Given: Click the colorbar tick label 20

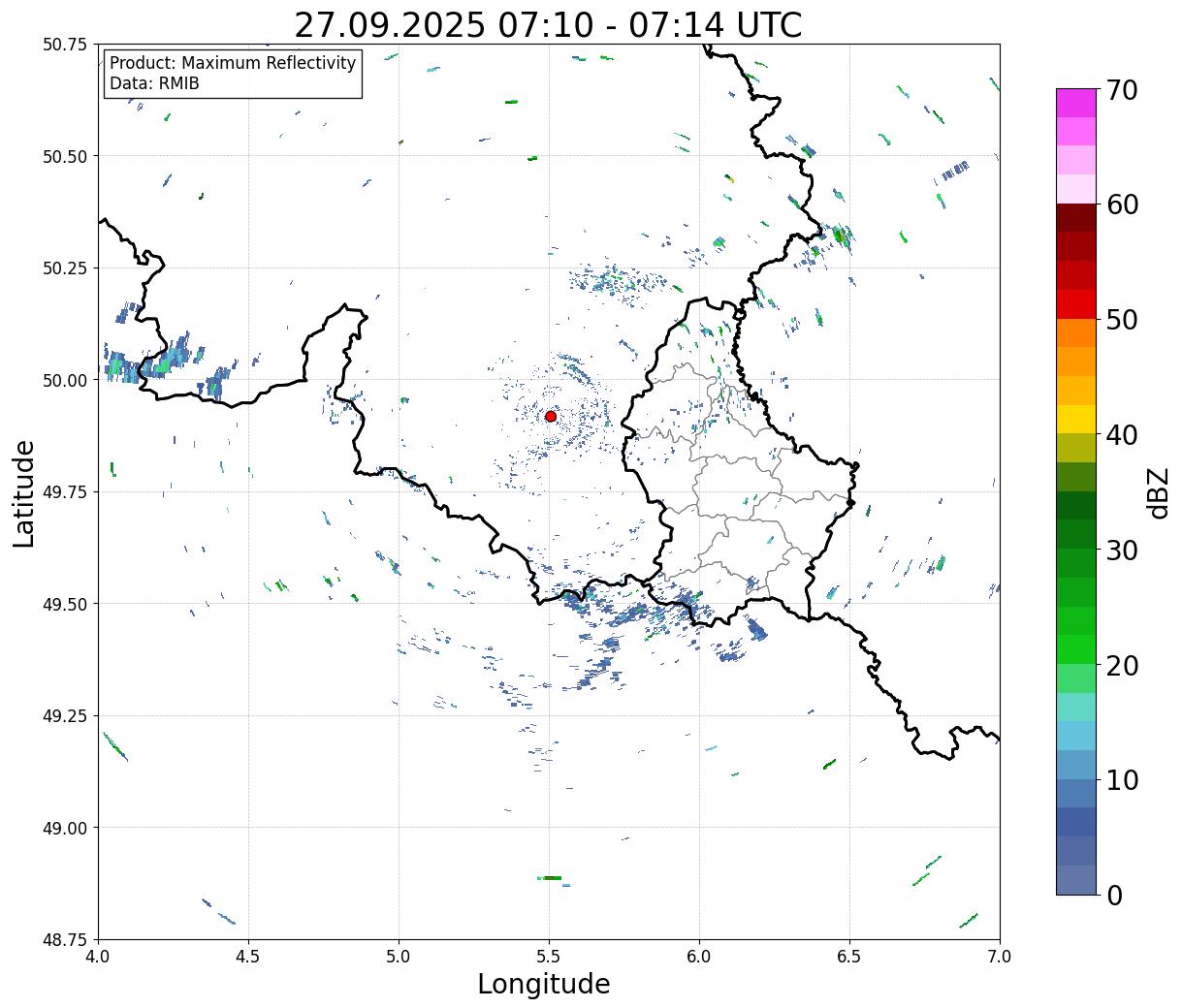Looking at the screenshot, I should tap(1121, 665).
